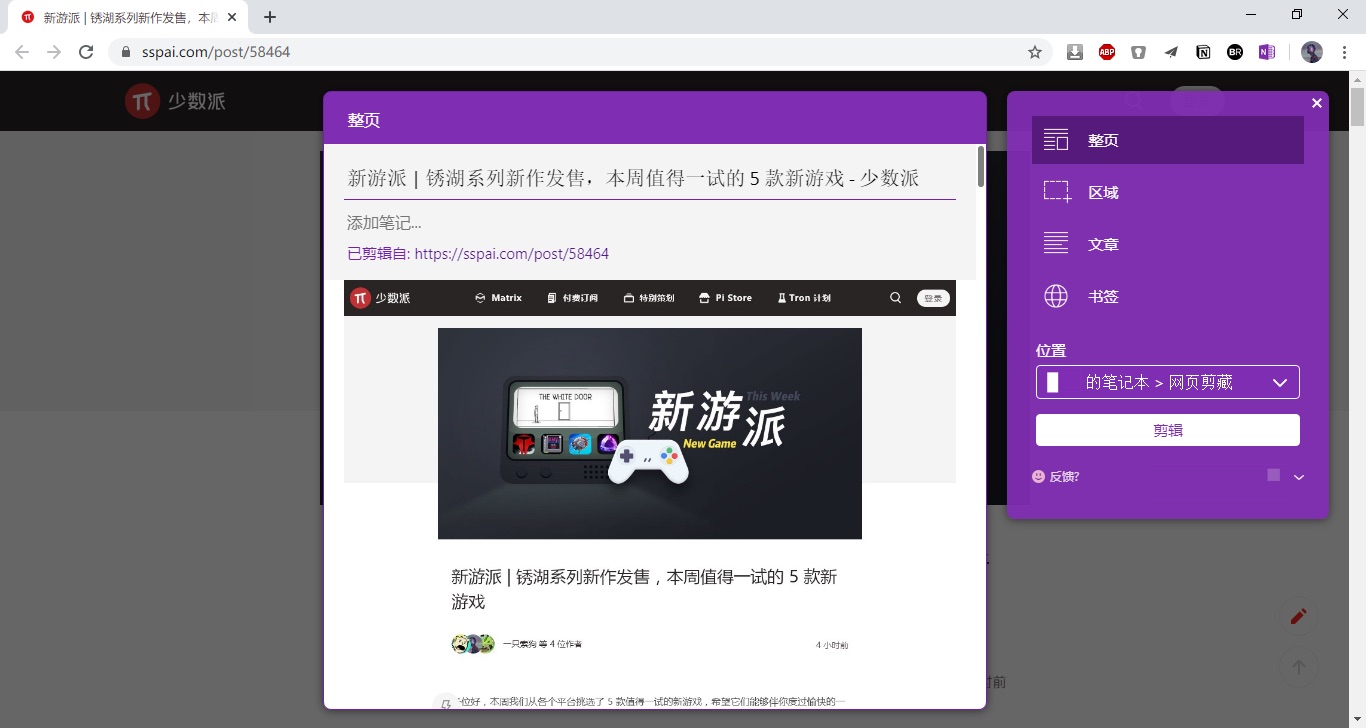
Task: Click the 剪辑 (Clip) button
Action: pos(1167,430)
